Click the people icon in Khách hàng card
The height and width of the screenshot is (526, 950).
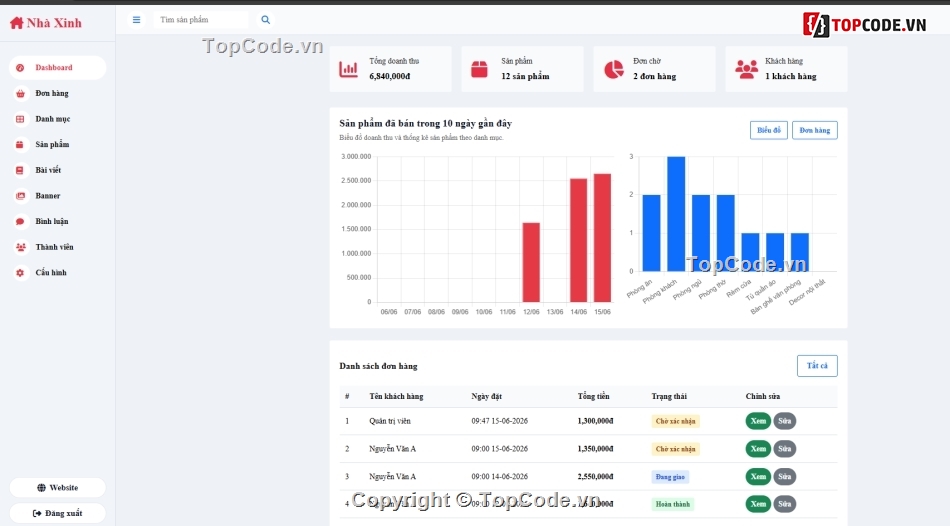click(746, 69)
